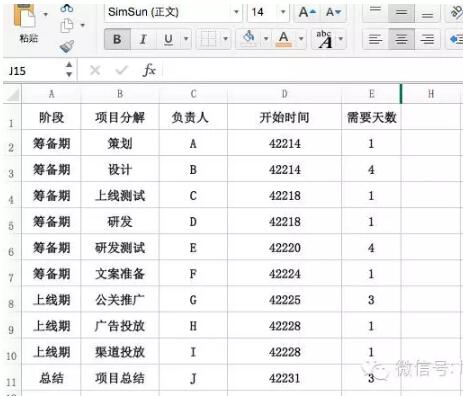463x398 pixels.
Task: Set vertical alignment to bottom
Action: point(427,13)
